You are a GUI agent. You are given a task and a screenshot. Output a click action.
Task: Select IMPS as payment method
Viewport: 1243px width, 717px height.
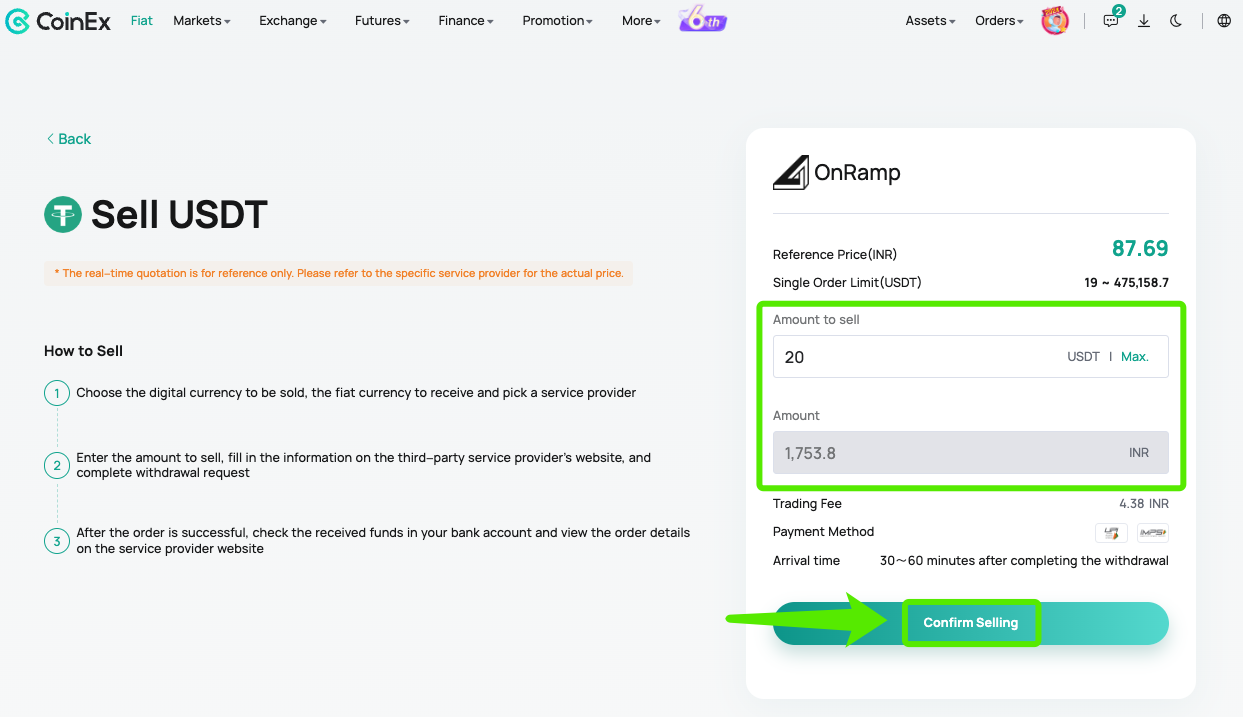(x=1152, y=532)
